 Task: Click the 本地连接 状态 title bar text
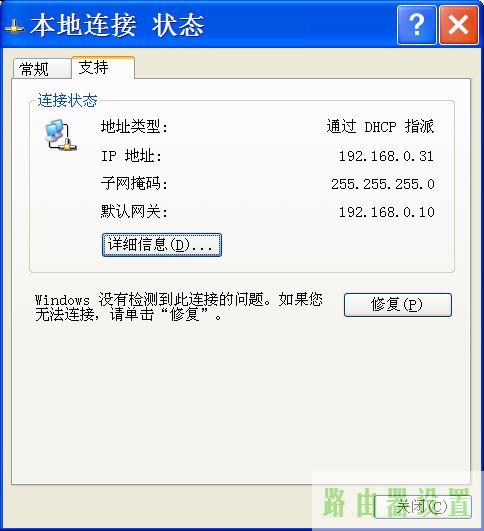117,25
